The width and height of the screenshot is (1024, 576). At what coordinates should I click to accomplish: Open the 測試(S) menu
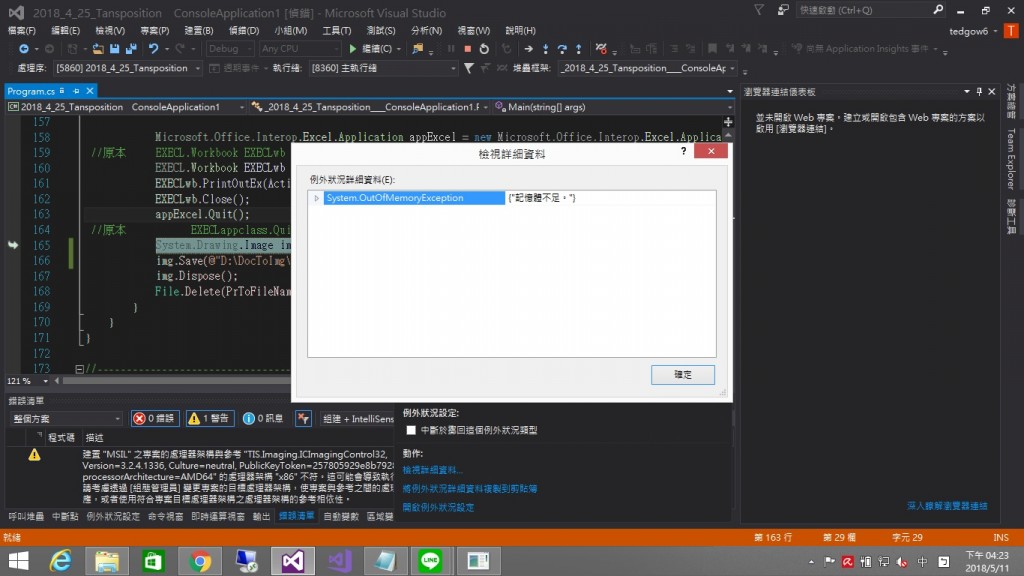pyautogui.click(x=381, y=31)
